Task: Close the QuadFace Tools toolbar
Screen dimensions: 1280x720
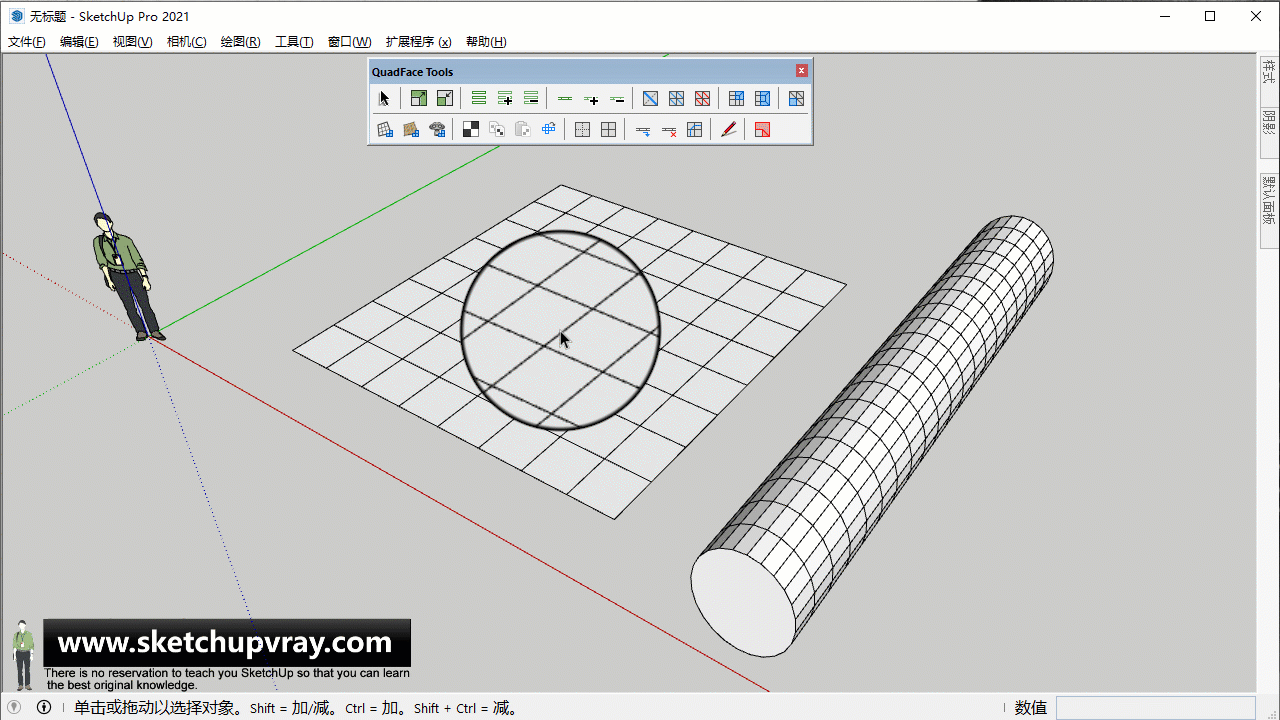Action: 801,71
